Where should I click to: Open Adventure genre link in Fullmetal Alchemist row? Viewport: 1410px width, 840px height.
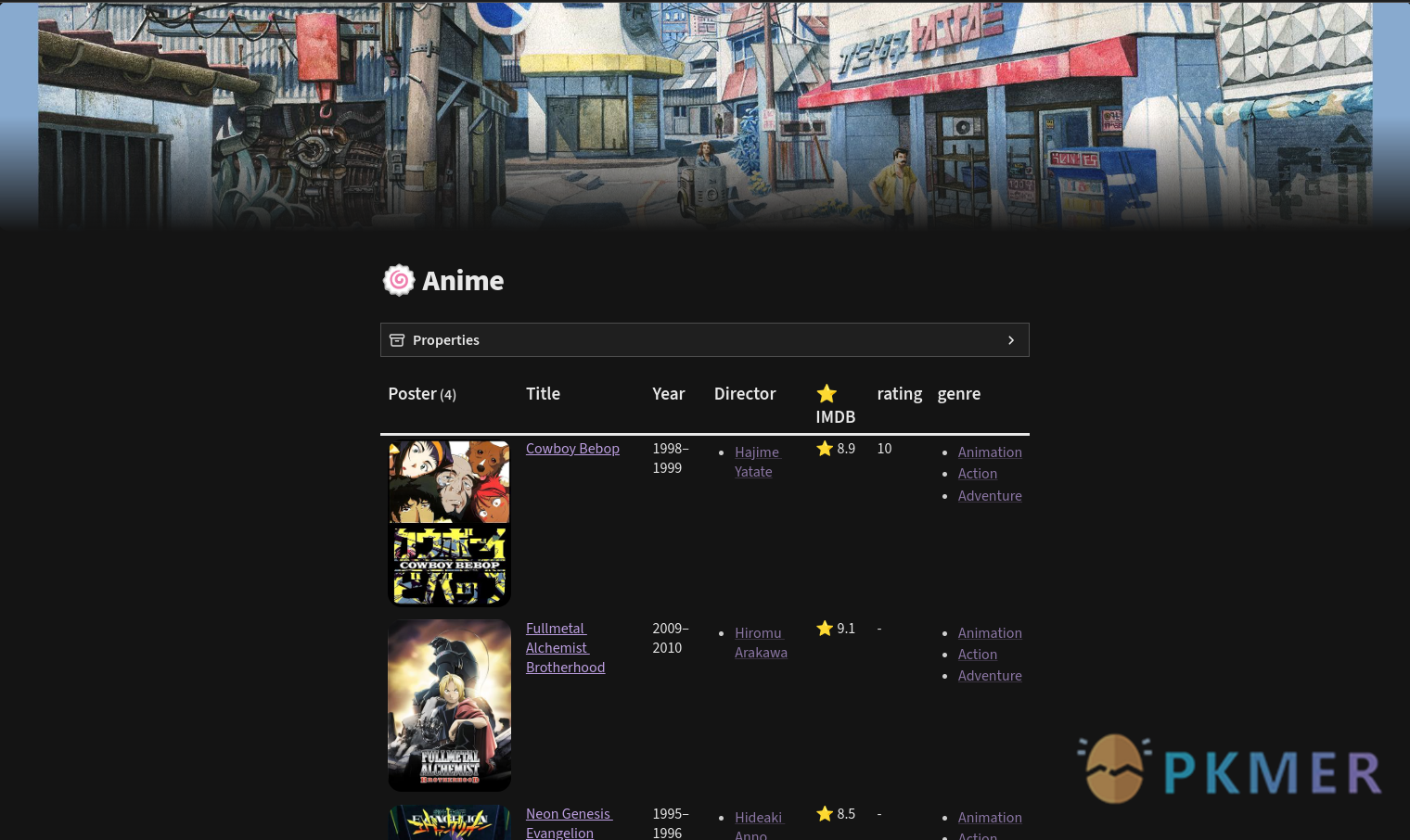tap(990, 676)
